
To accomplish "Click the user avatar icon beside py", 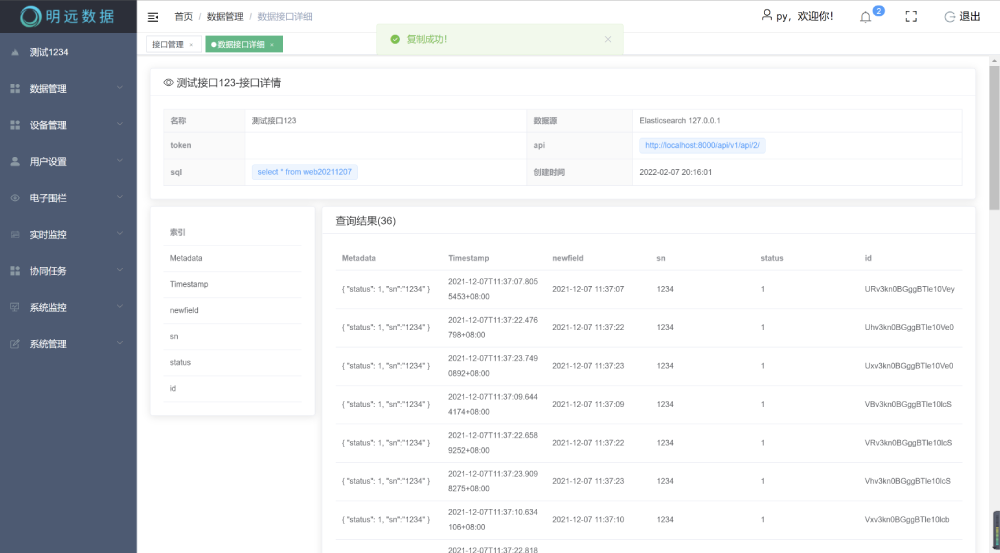I will pyautogui.click(x=767, y=16).
